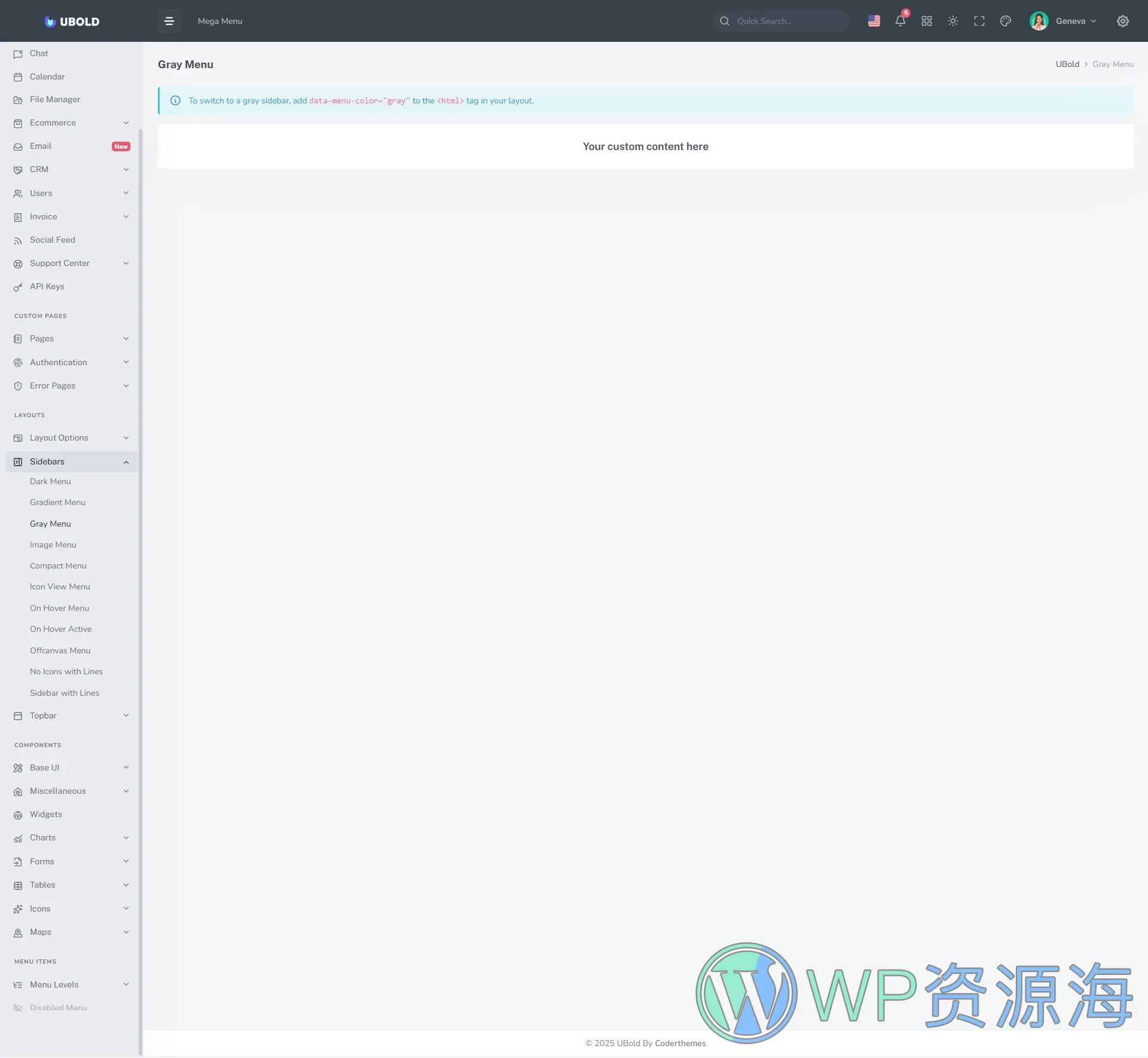Click the UBold breadcrumb link
This screenshot has width=1148, height=1058.
pyautogui.click(x=1067, y=64)
